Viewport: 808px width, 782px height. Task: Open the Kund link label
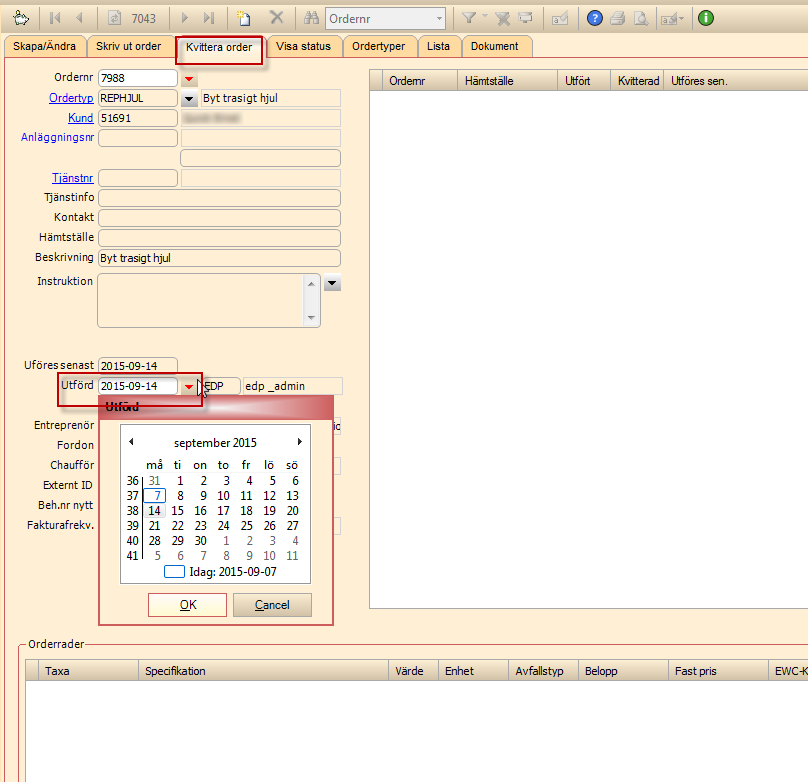click(81, 118)
